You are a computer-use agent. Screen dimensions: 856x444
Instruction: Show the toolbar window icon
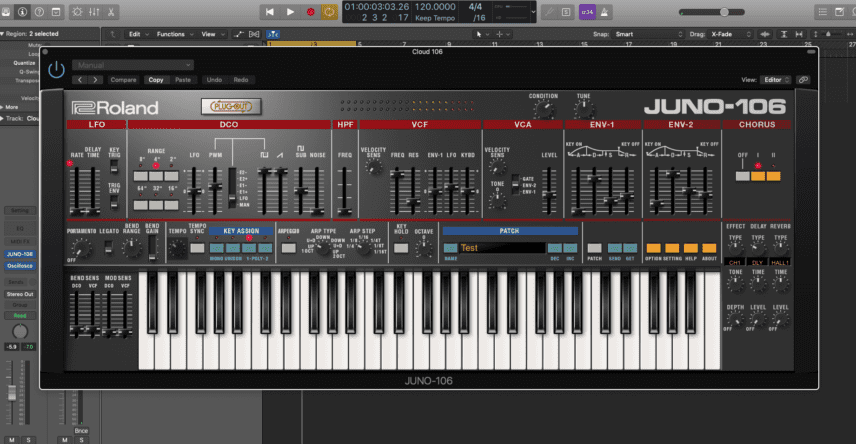point(56,11)
